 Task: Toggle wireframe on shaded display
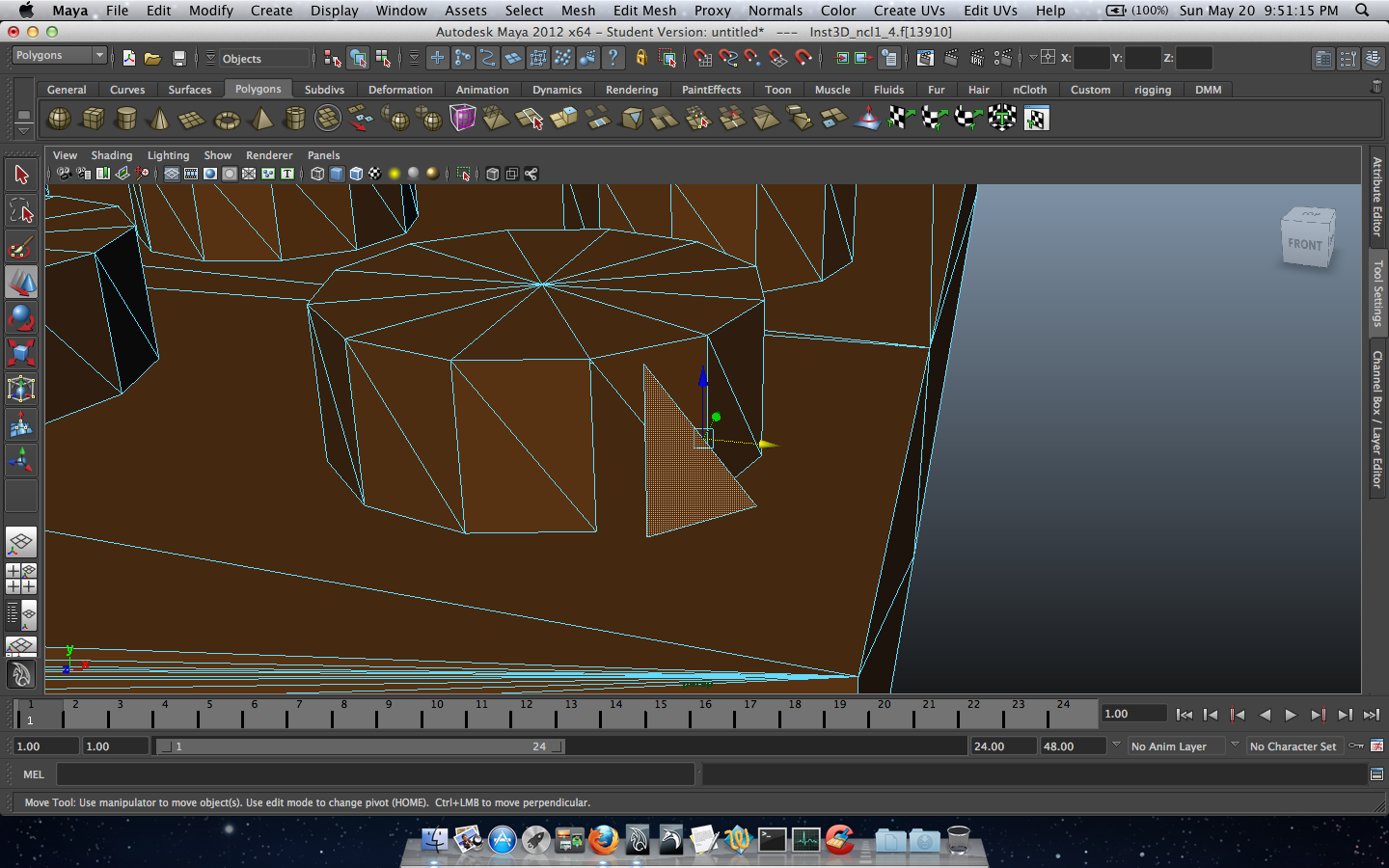[x=356, y=175]
